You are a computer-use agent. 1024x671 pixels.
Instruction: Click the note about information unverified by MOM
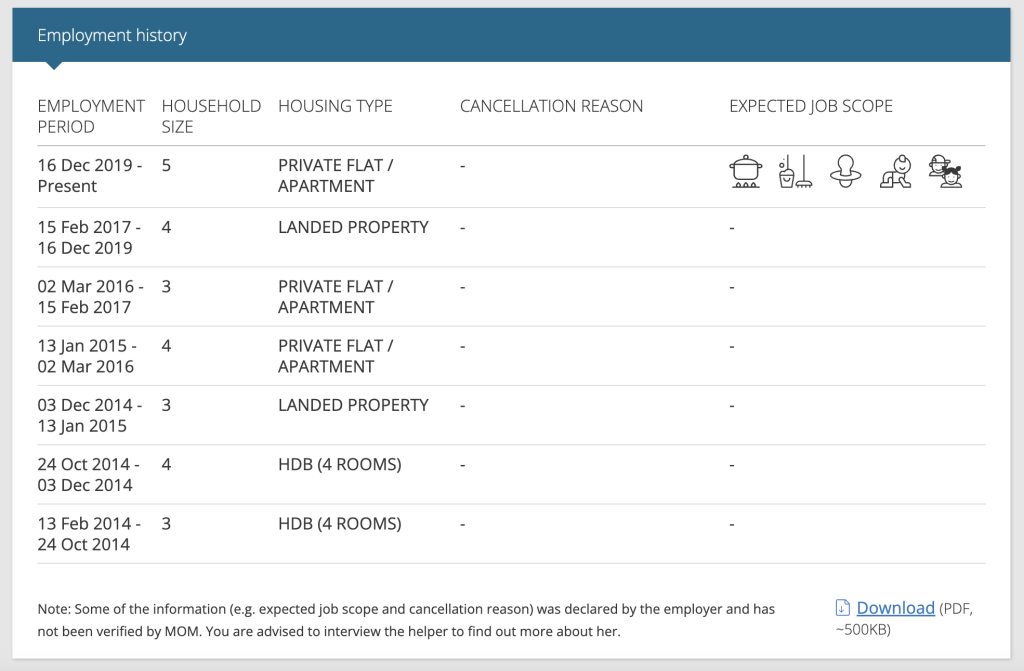[406, 620]
